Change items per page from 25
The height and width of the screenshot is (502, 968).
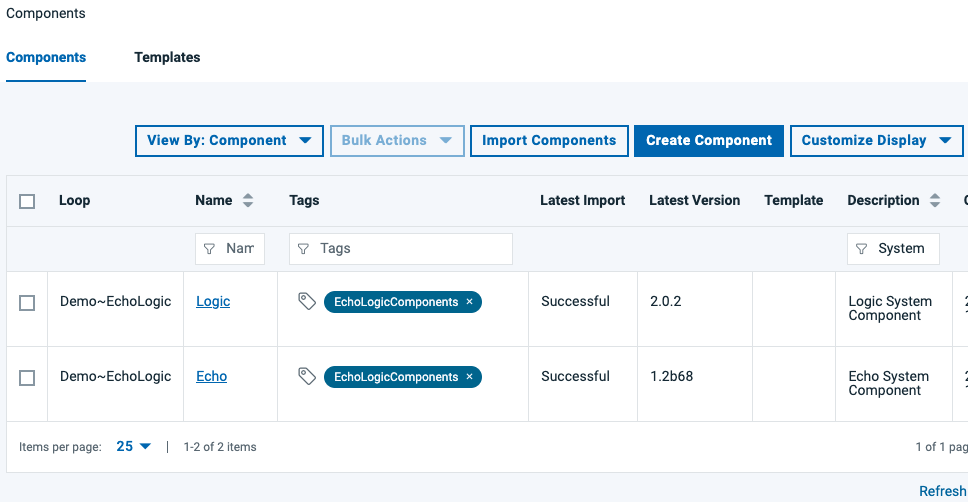[x=133, y=446]
